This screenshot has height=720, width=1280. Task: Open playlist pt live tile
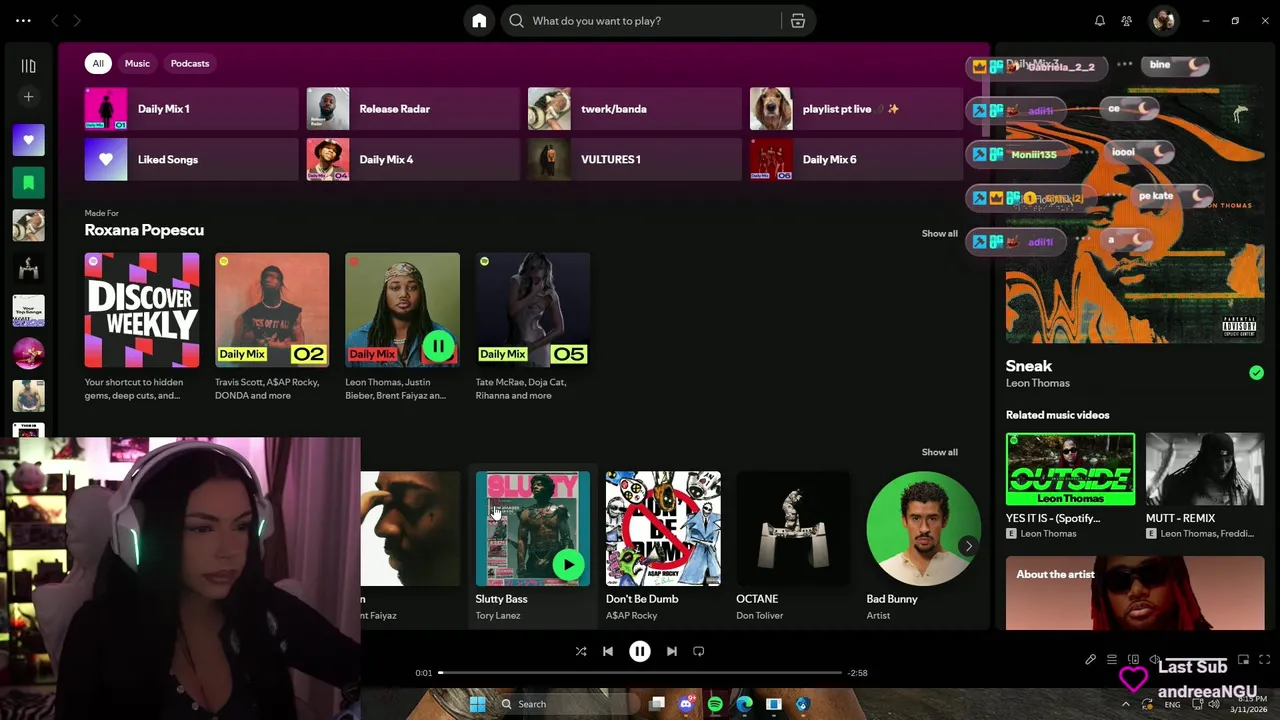point(856,109)
